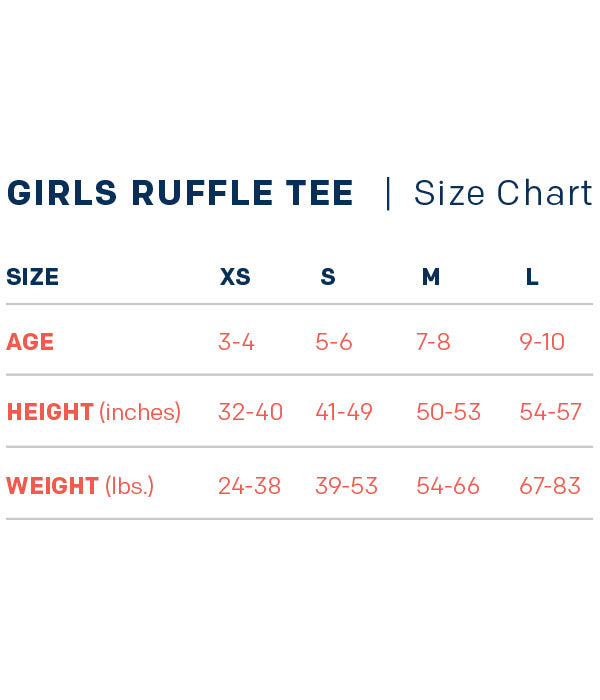The width and height of the screenshot is (600, 700).
Task: Click the Size Chart heading text
Action: point(503,193)
